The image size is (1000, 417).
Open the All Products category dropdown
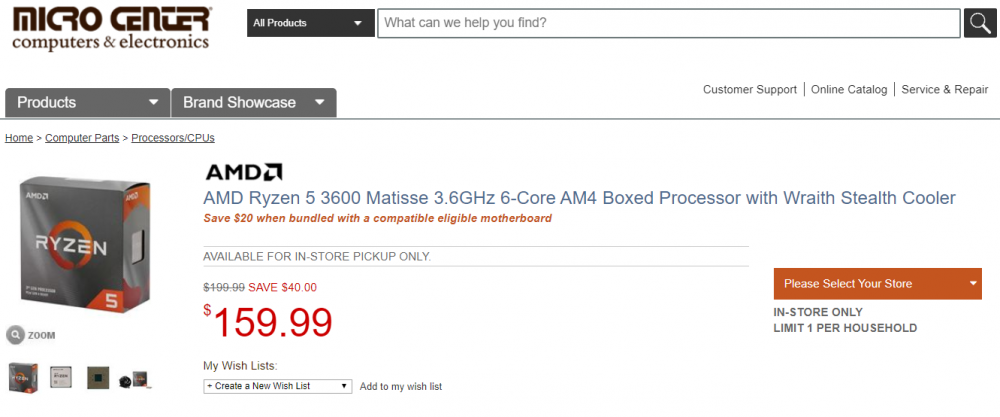(x=309, y=22)
